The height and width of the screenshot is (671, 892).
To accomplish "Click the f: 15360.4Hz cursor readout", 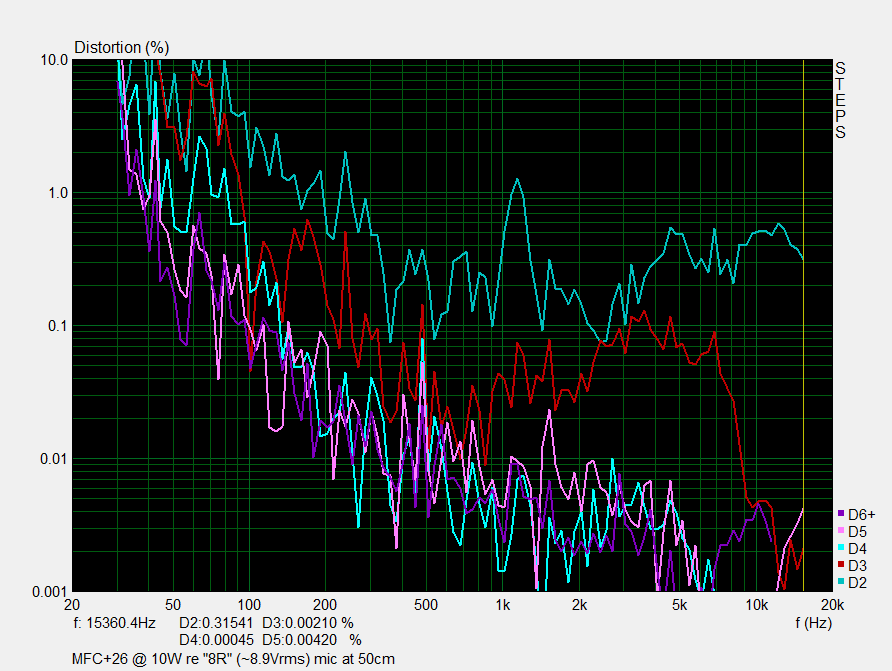I will click(114, 623).
